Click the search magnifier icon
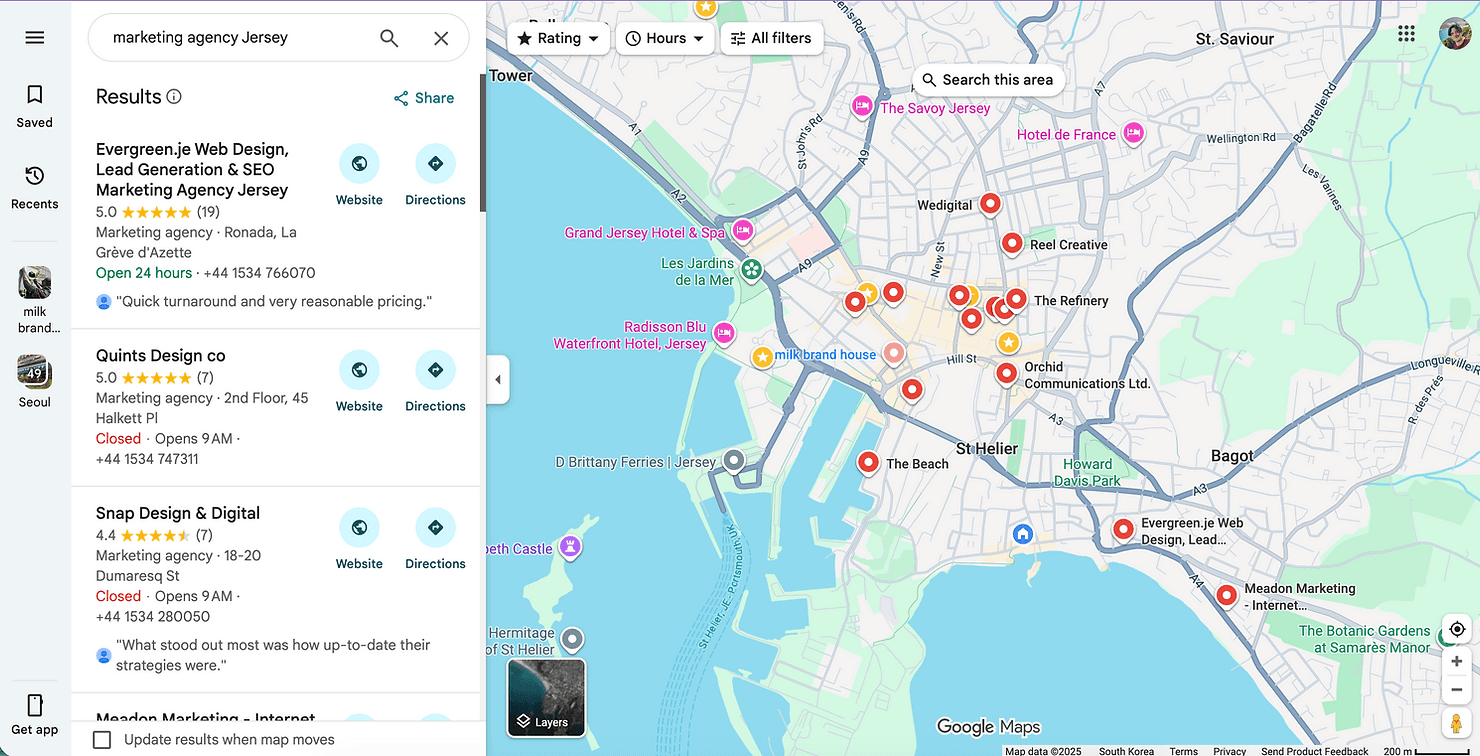1480x756 pixels. (x=388, y=38)
